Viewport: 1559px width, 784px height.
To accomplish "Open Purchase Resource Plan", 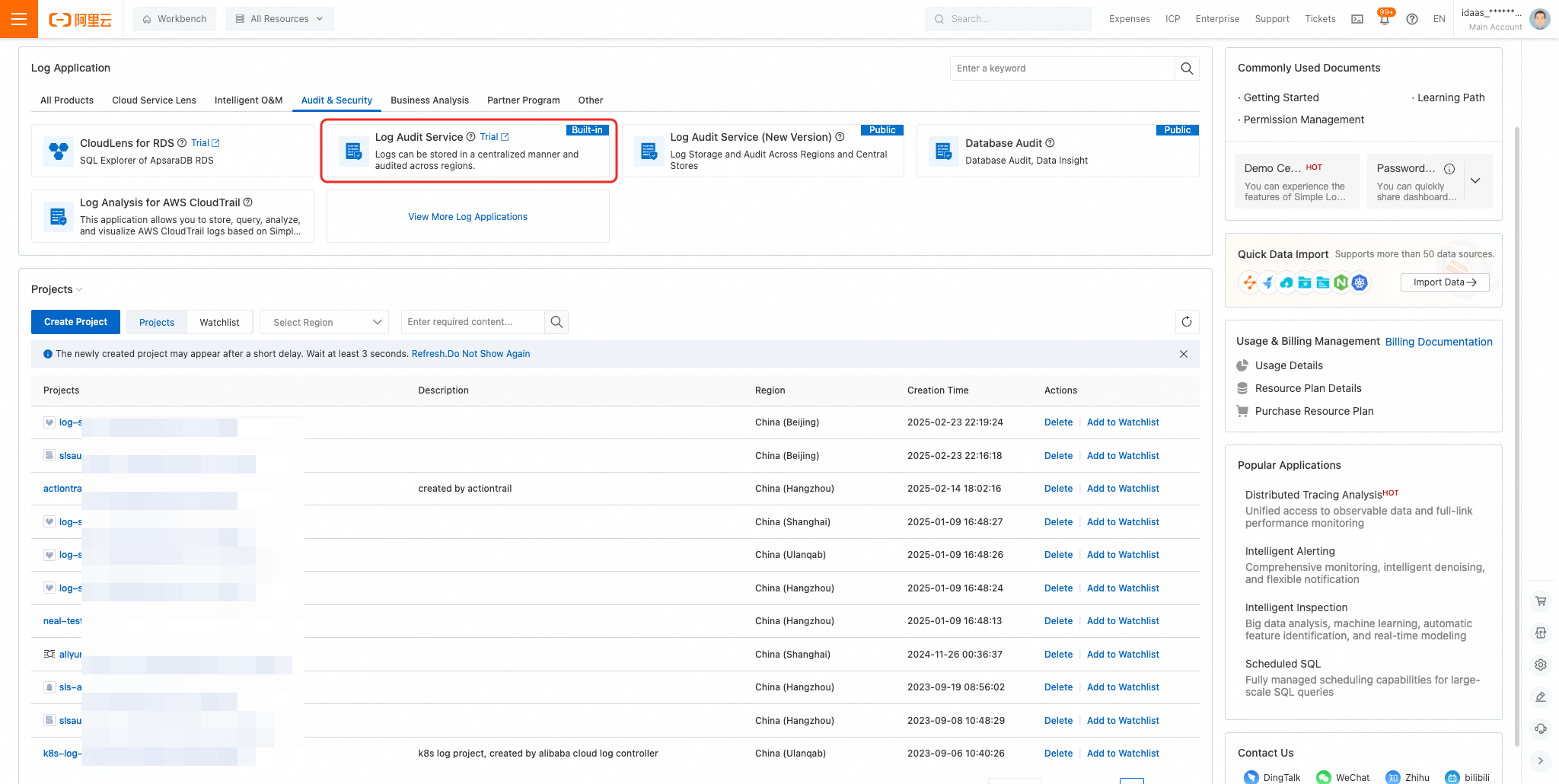I will 1315,411.
